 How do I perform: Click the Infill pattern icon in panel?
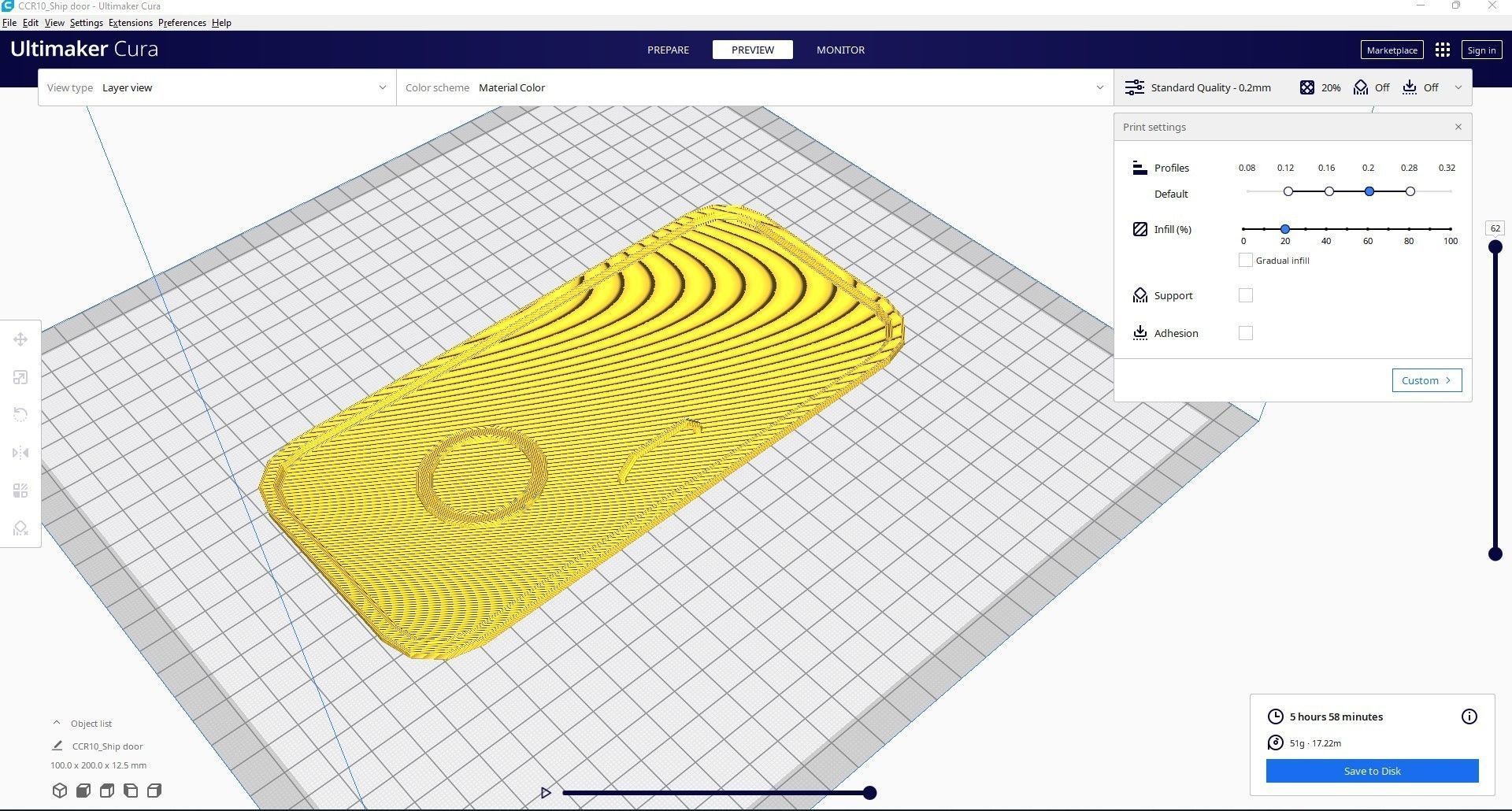(1140, 229)
